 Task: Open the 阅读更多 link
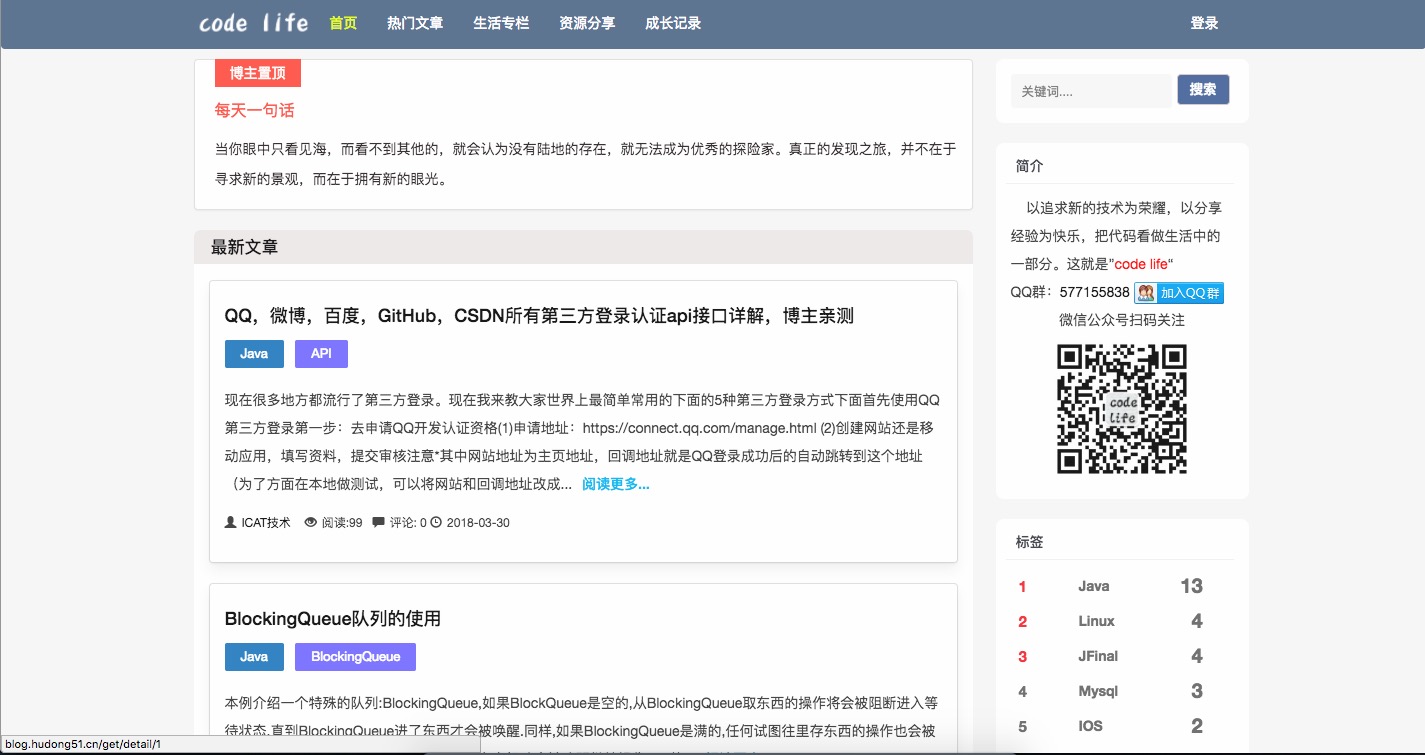coord(615,484)
